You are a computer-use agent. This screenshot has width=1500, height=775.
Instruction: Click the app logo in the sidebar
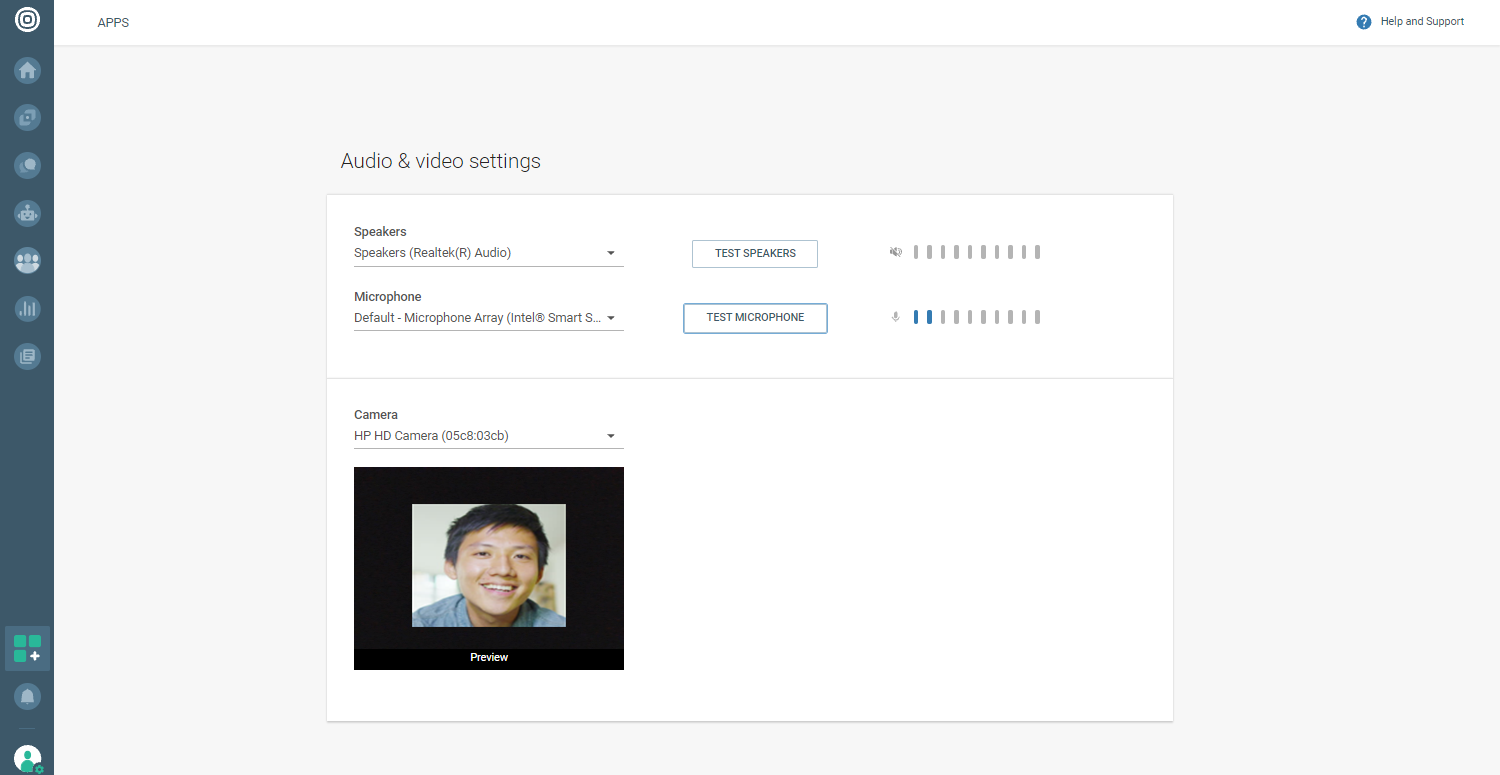click(x=27, y=20)
